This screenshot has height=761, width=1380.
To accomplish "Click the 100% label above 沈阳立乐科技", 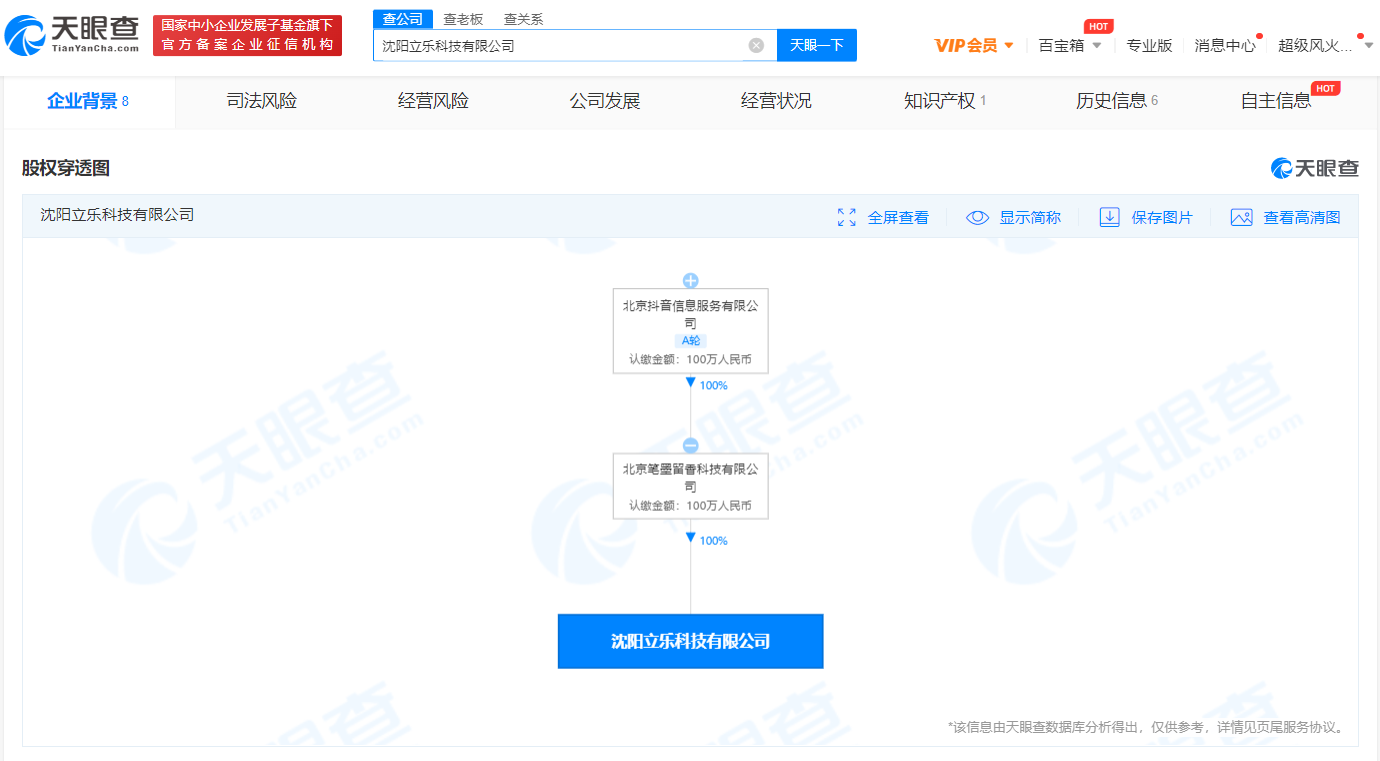I will pos(713,540).
